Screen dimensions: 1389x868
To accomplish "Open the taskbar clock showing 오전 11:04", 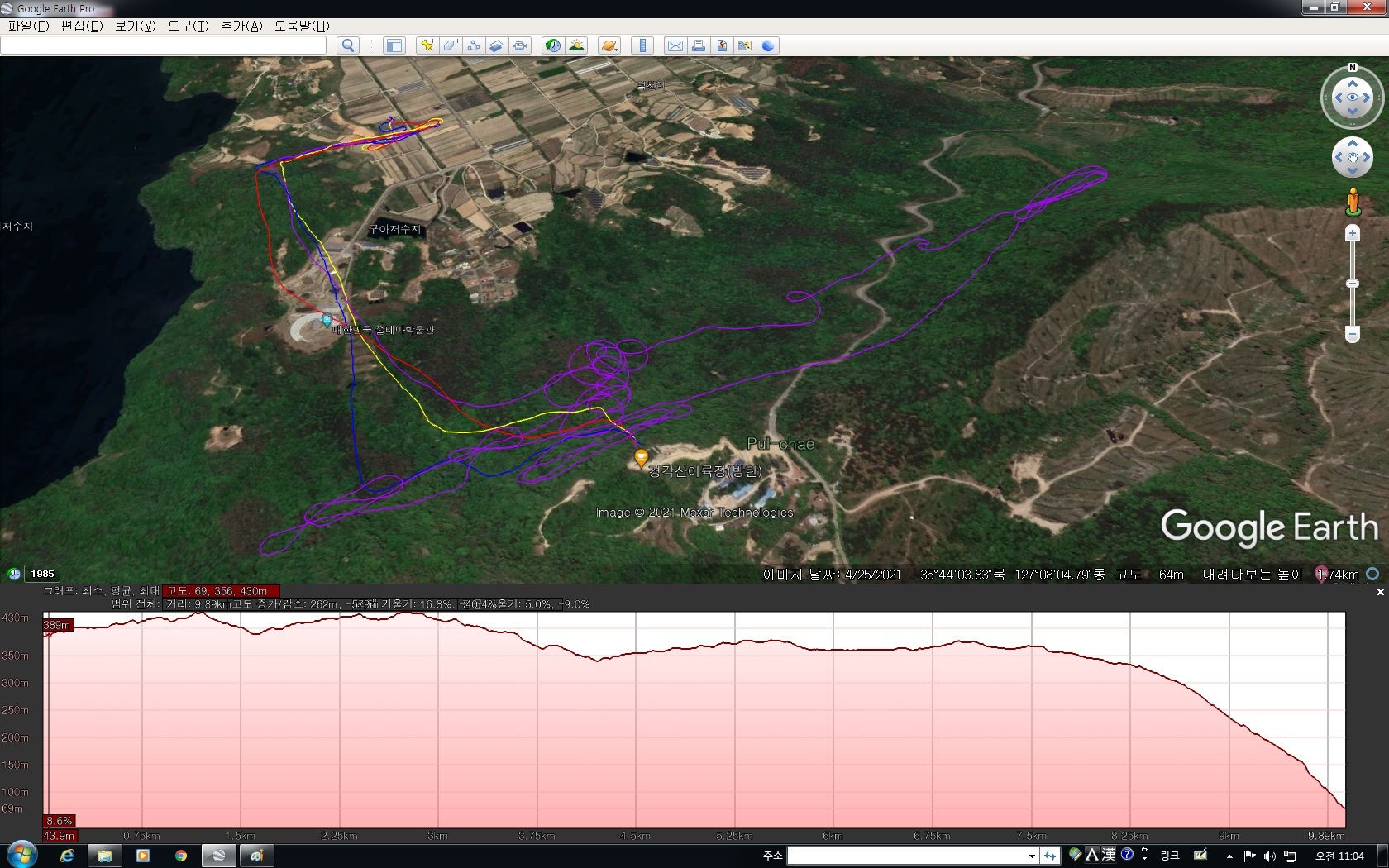I will 1339,856.
